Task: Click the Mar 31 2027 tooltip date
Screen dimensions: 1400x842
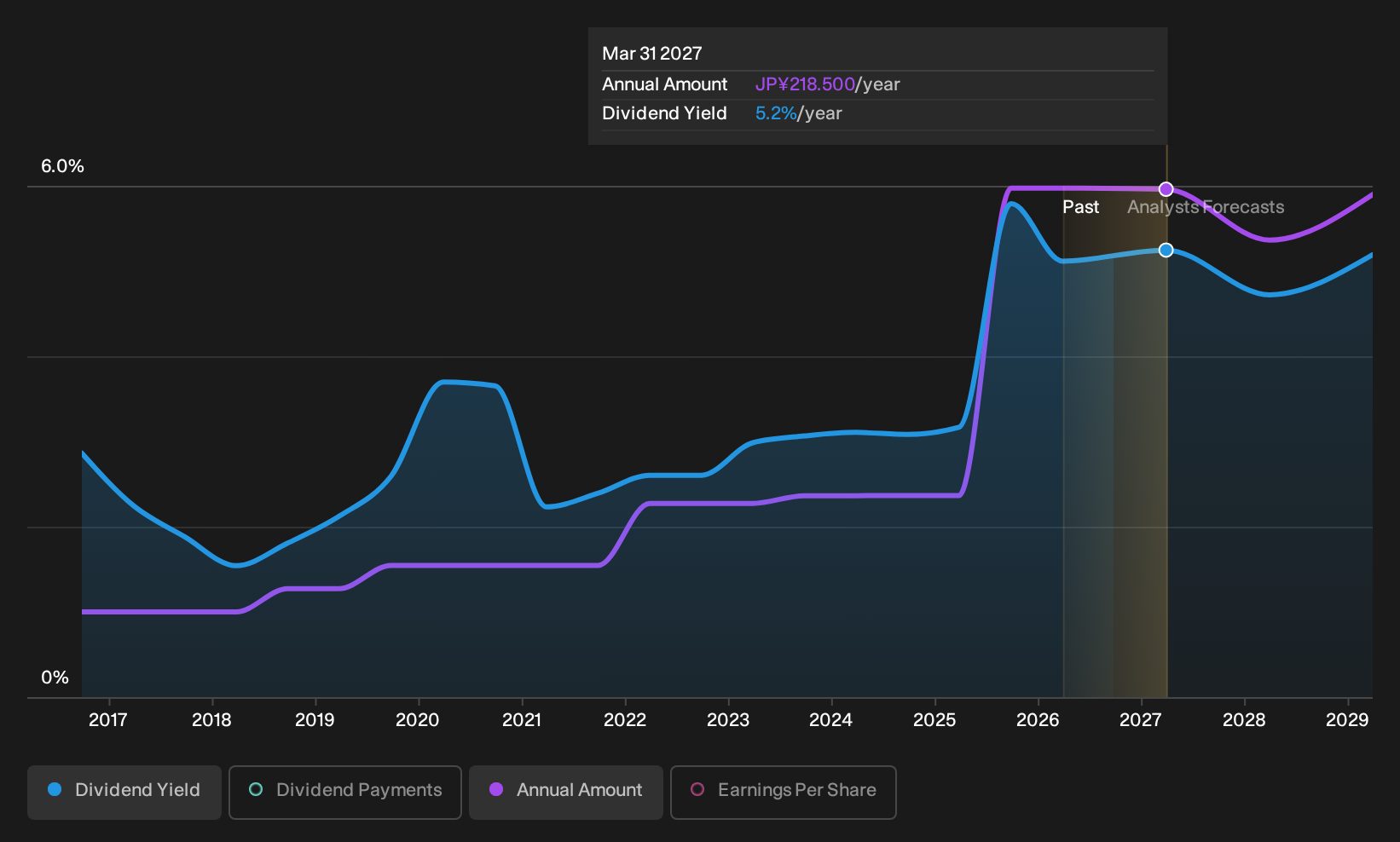Action: 652,54
